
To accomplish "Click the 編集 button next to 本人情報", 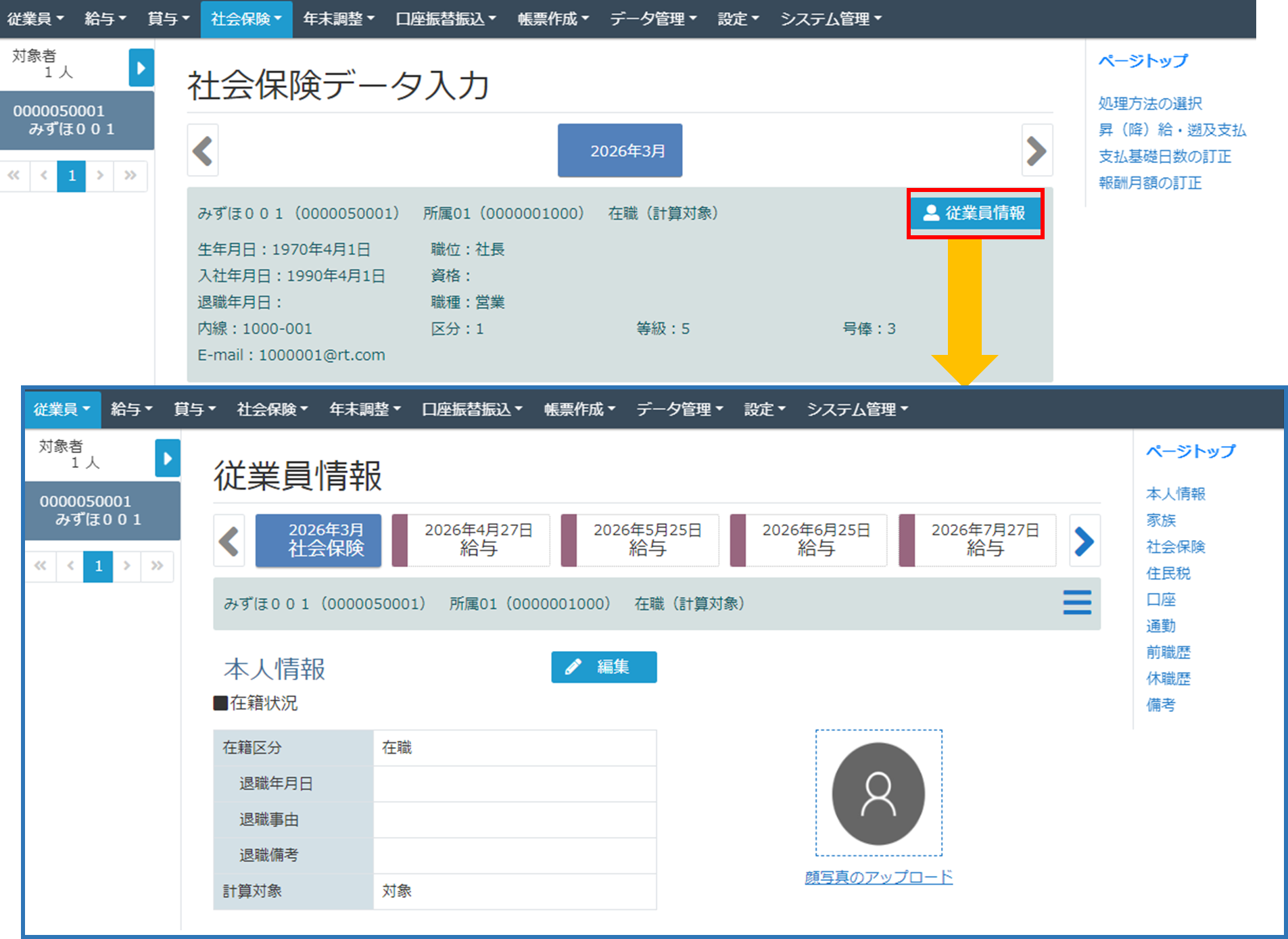I will point(603,667).
